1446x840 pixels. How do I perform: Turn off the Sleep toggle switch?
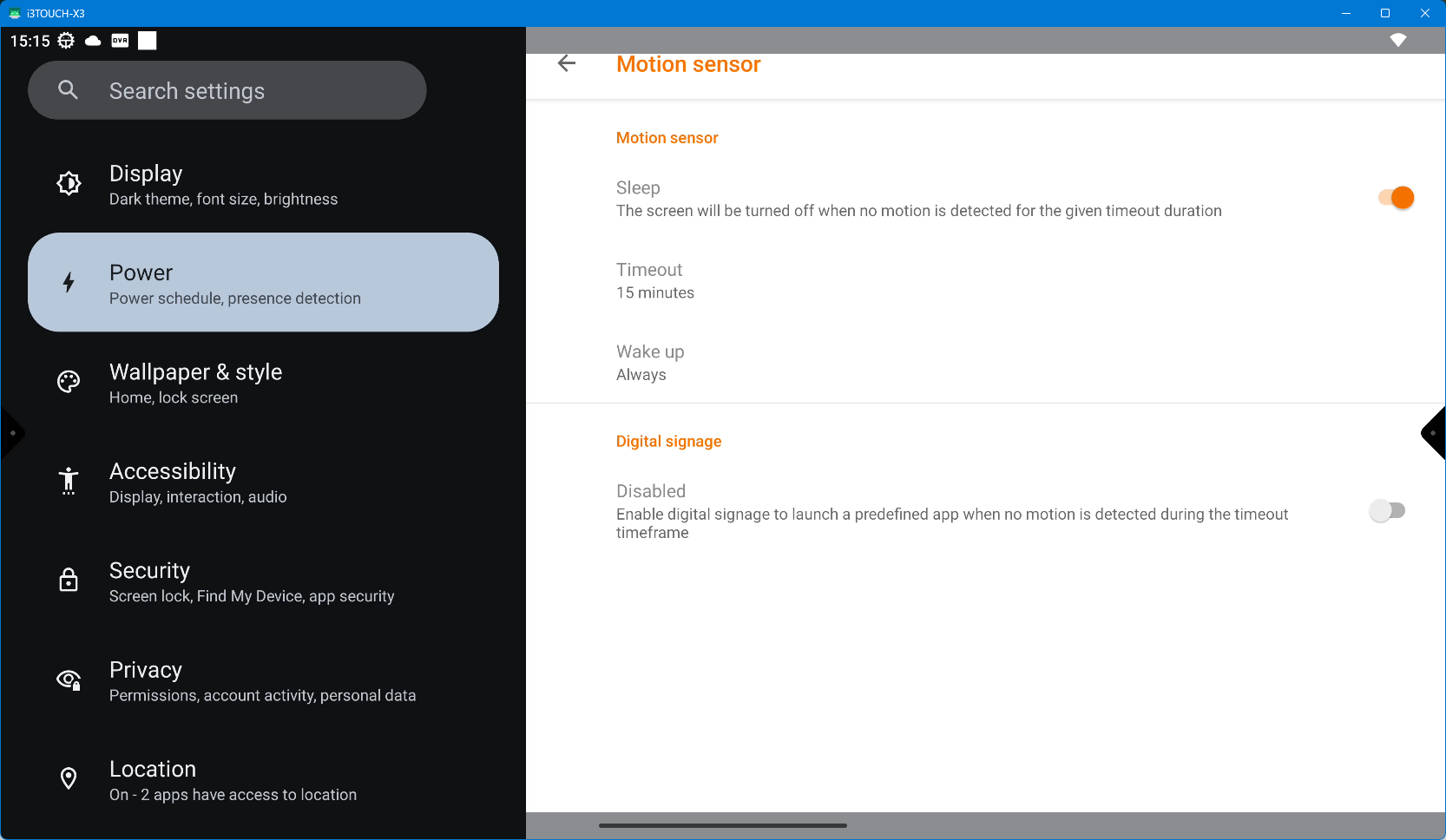click(1396, 198)
